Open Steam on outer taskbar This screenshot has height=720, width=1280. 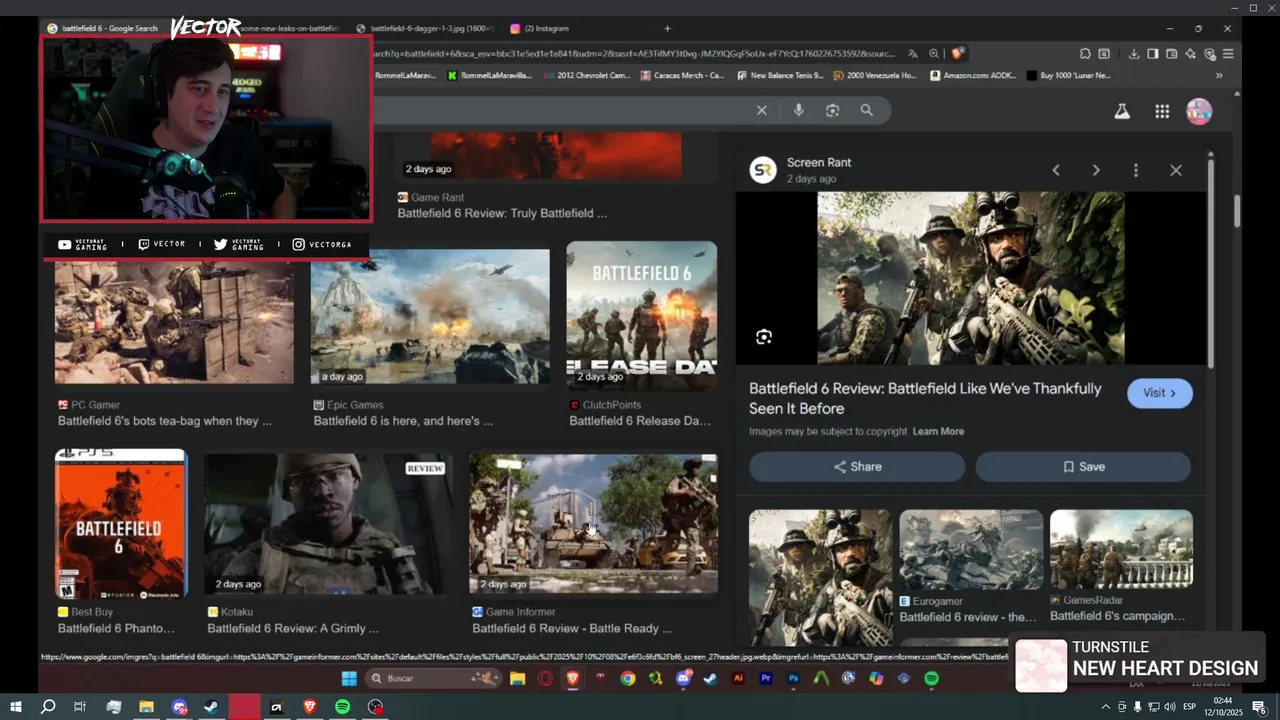click(212, 707)
